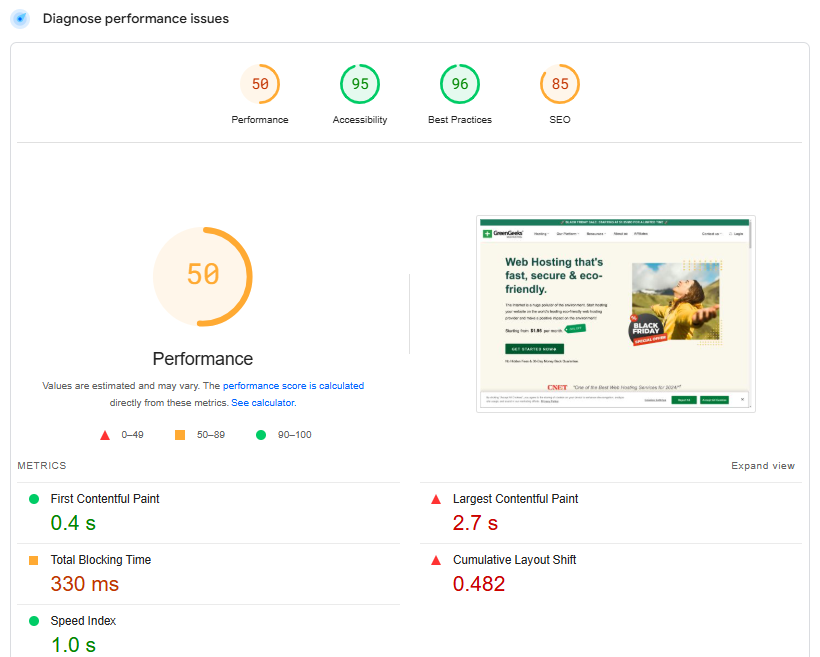Click the orange square beside Total Blocking Time

click(x=33, y=559)
